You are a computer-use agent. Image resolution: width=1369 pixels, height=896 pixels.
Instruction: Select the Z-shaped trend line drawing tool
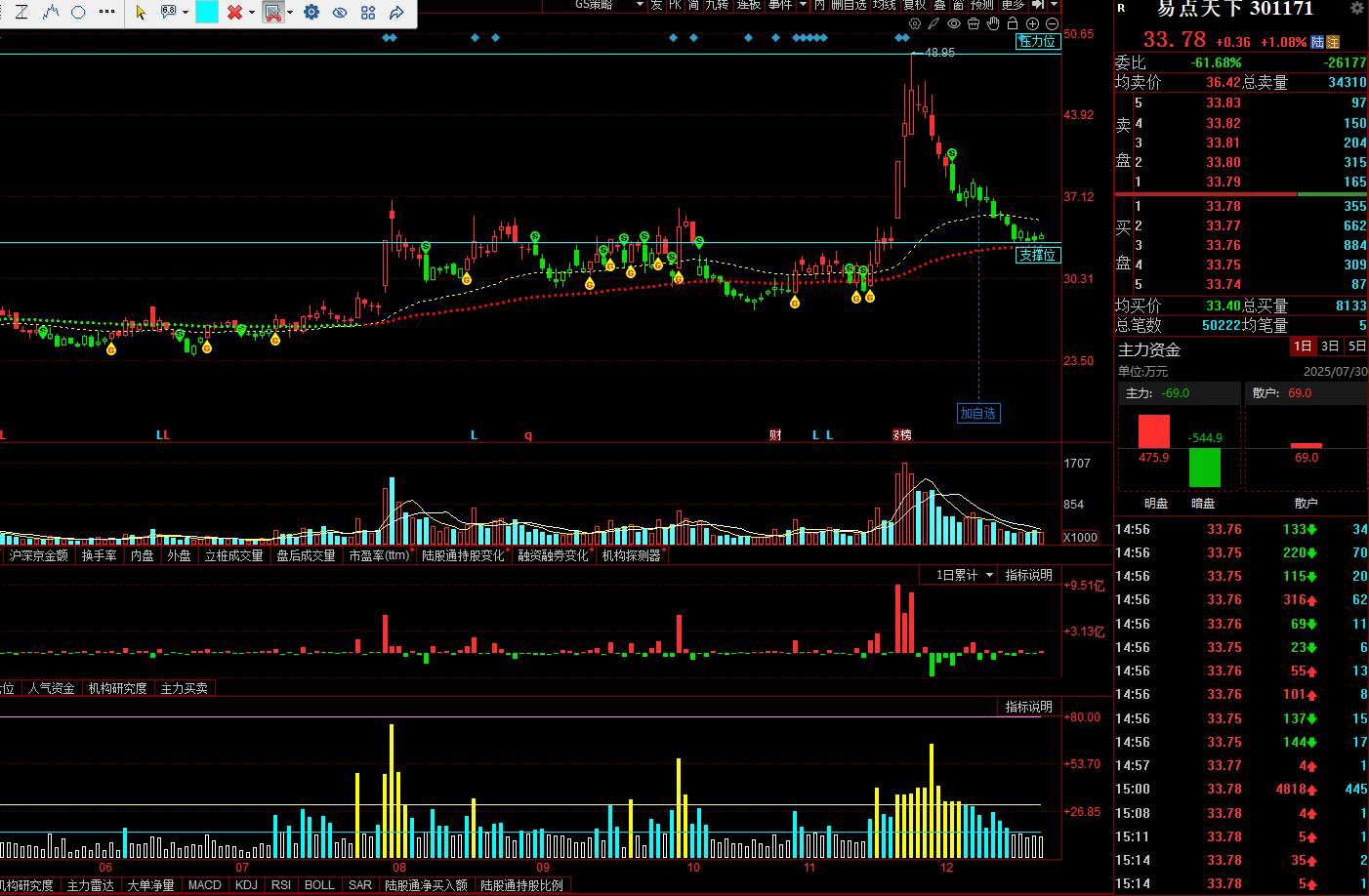pyautogui.click(x=21, y=12)
